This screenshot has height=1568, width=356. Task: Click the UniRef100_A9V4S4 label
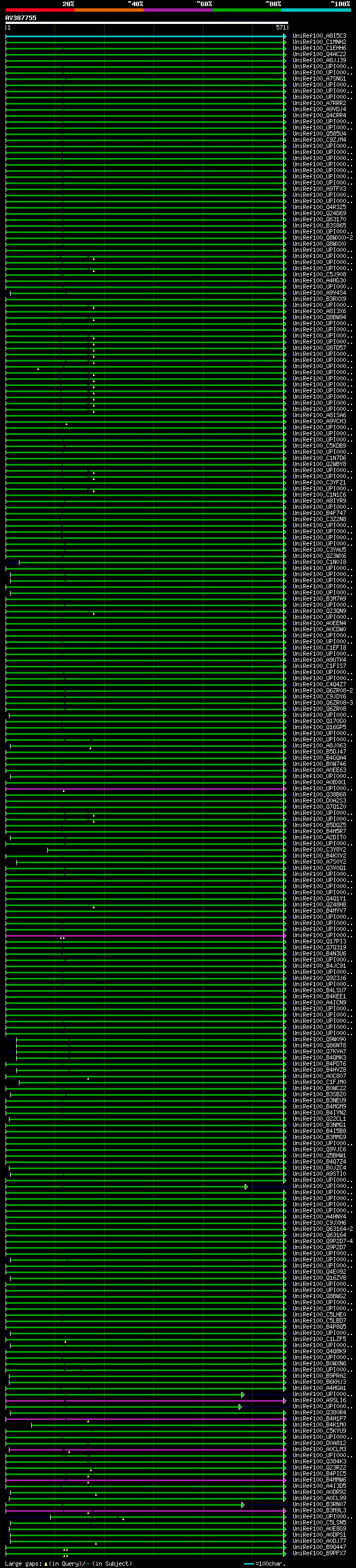coord(319,293)
